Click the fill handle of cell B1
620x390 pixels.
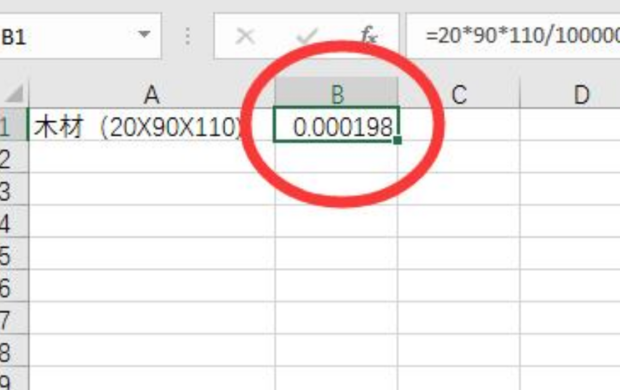[x=398, y=140]
